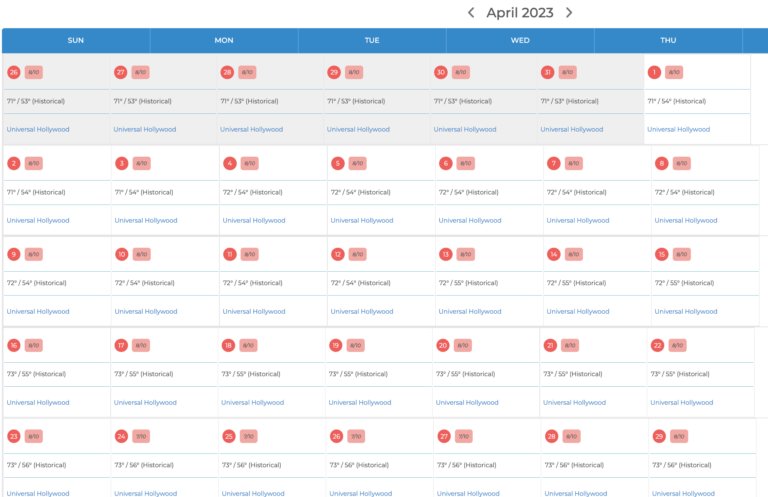Screen dimensions: 768x497
Task: Follow Universal Hollywood link on April 13
Action: click(469, 311)
